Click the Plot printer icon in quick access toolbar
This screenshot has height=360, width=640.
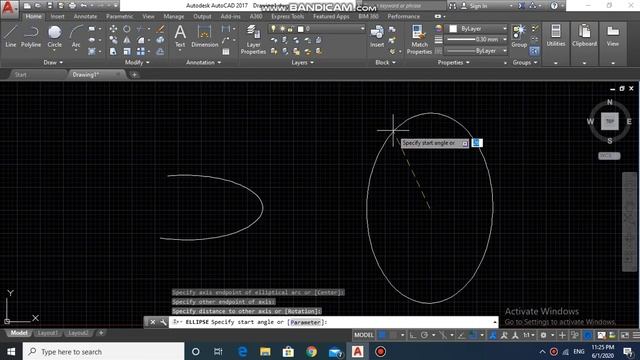pyautogui.click(x=72, y=6)
